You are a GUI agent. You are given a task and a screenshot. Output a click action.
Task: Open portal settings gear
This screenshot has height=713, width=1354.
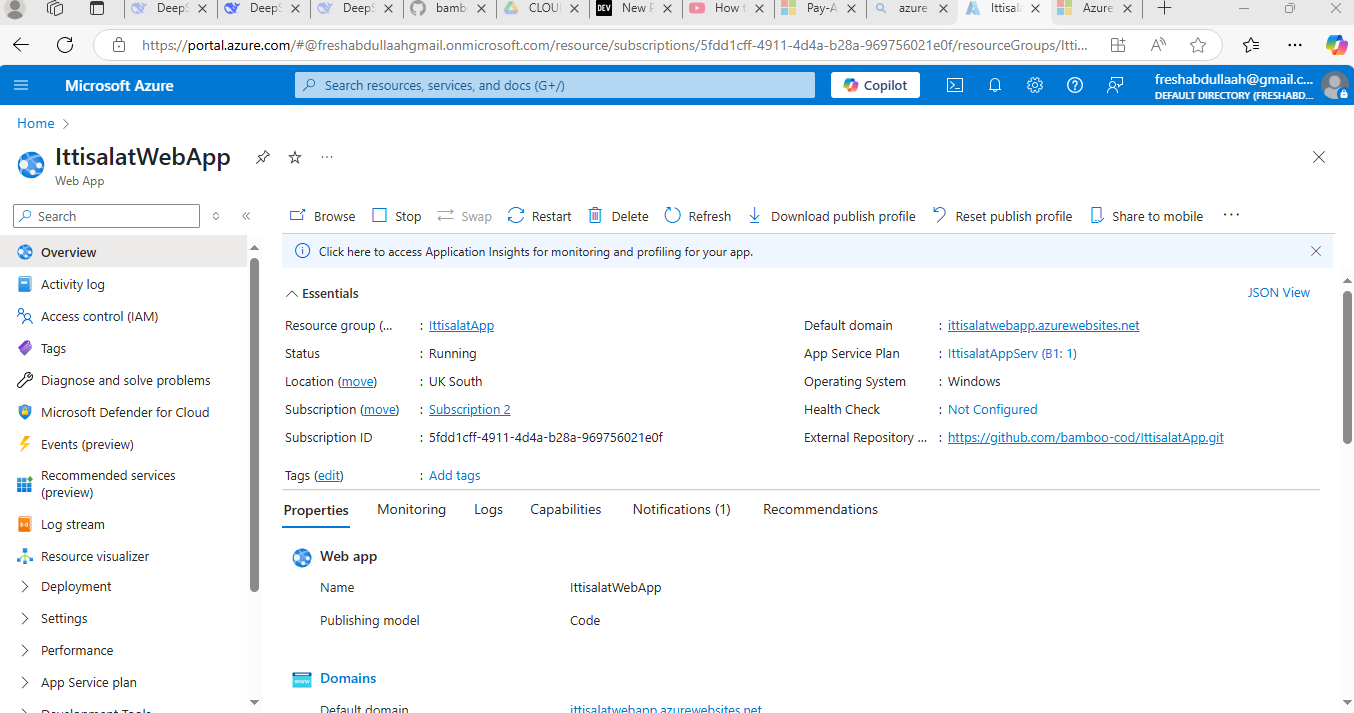1035,85
